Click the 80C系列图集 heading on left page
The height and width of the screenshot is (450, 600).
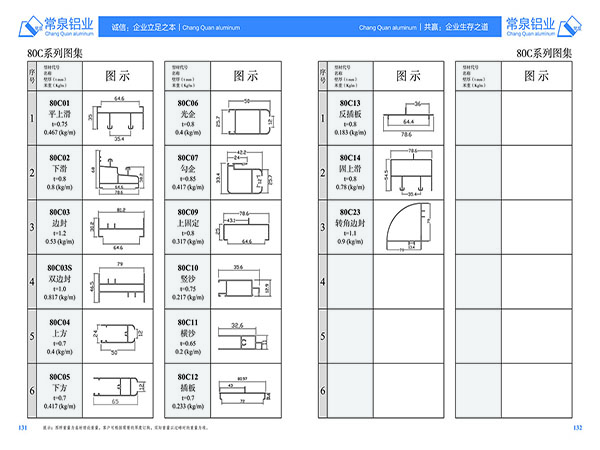point(55,53)
